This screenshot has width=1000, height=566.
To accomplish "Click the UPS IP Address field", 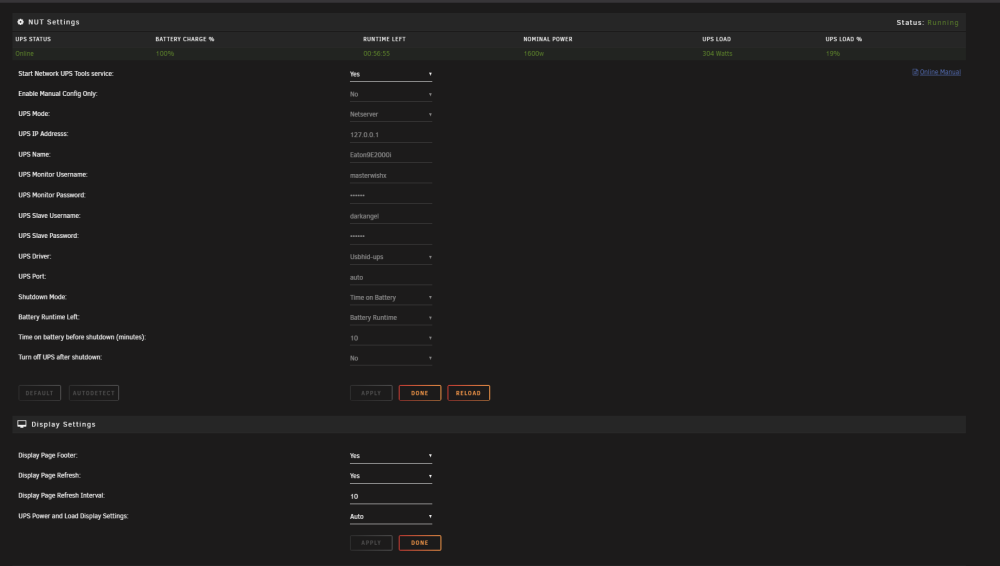I will 390,135.
